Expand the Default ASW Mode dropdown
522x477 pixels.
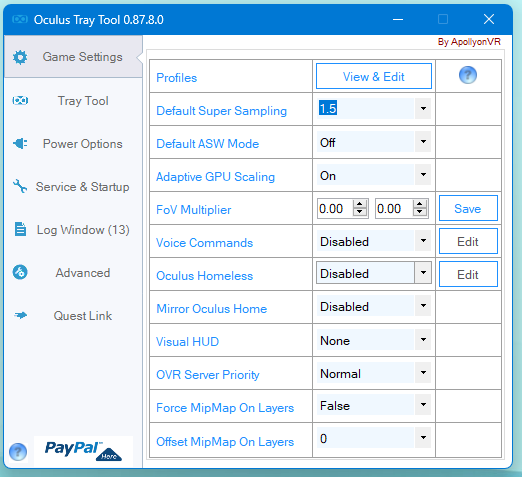[x=423, y=141]
